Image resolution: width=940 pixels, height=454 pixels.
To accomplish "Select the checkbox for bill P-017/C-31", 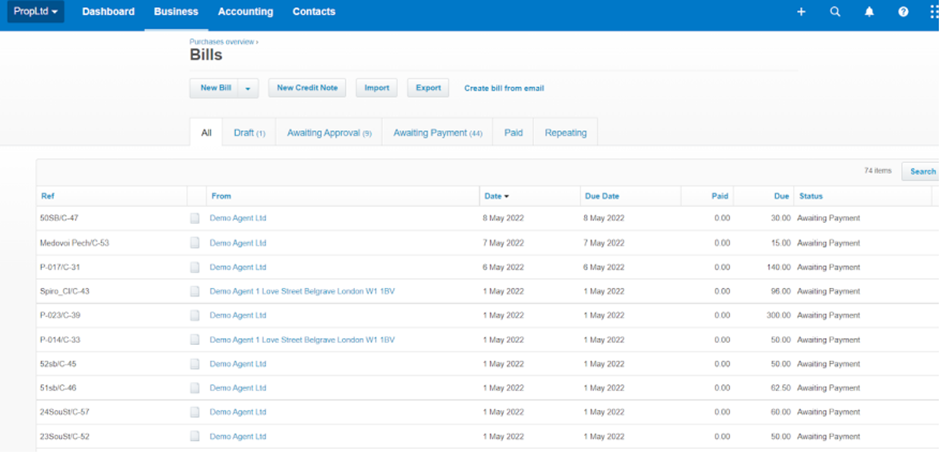I will pos(195,267).
